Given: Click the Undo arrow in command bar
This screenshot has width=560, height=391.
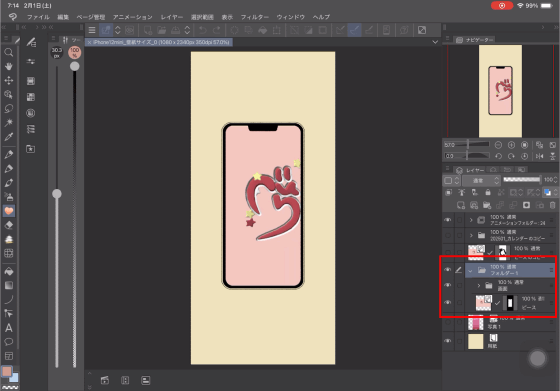Looking at the screenshot, I should pos(202,30).
